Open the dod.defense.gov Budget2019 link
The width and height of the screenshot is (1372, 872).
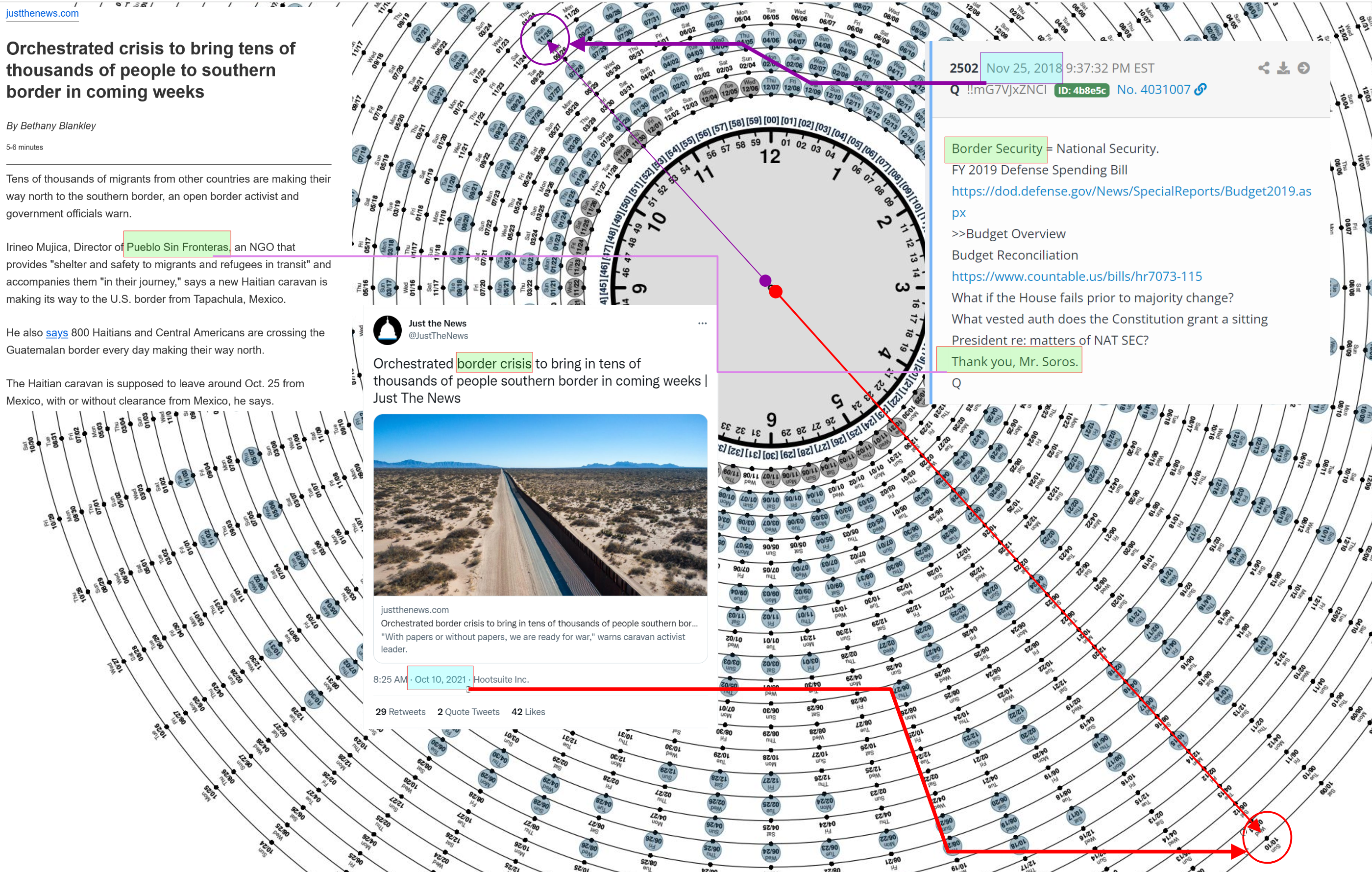(1131, 202)
